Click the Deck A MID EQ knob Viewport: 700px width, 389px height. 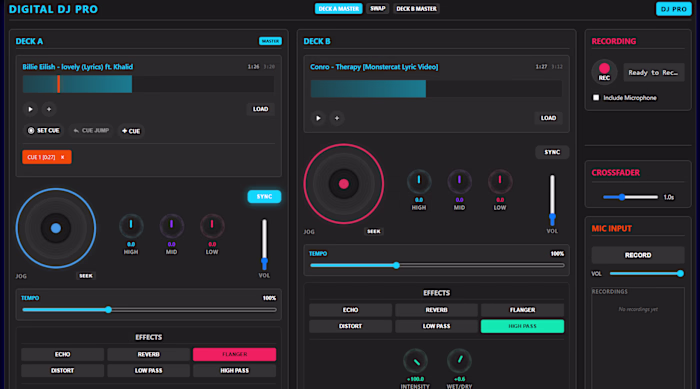click(x=171, y=226)
